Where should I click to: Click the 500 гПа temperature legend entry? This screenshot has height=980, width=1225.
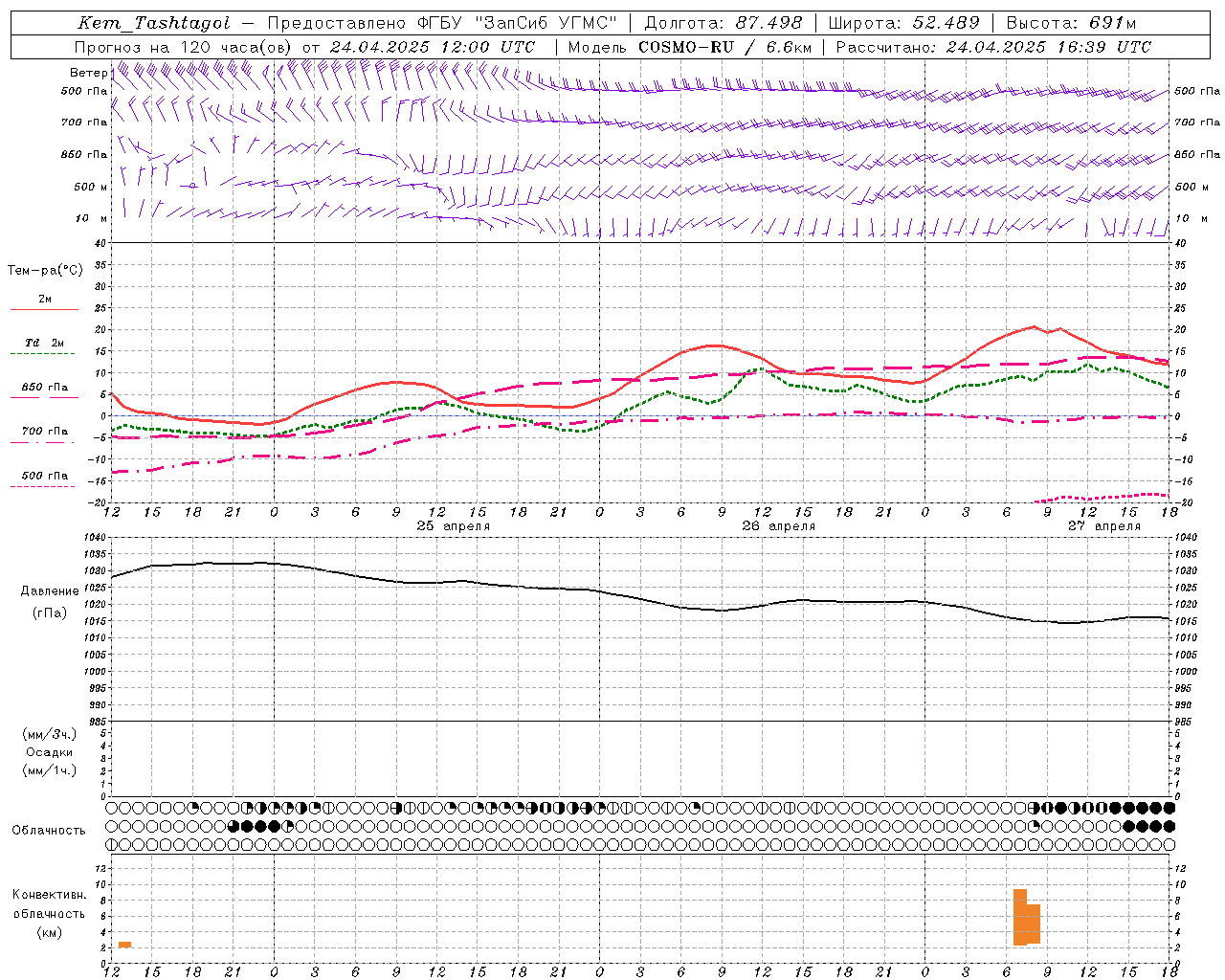[45, 476]
